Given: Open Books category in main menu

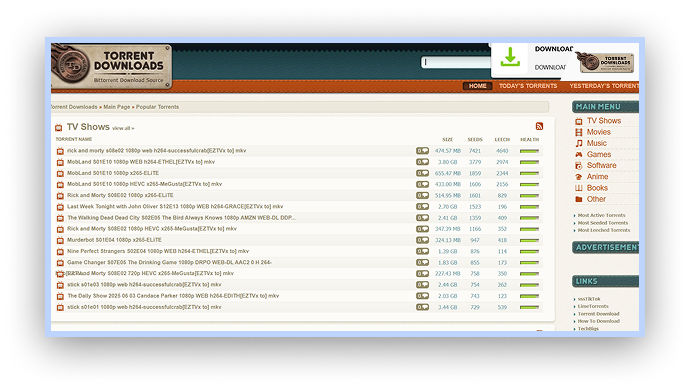Looking at the screenshot, I should tap(597, 188).
